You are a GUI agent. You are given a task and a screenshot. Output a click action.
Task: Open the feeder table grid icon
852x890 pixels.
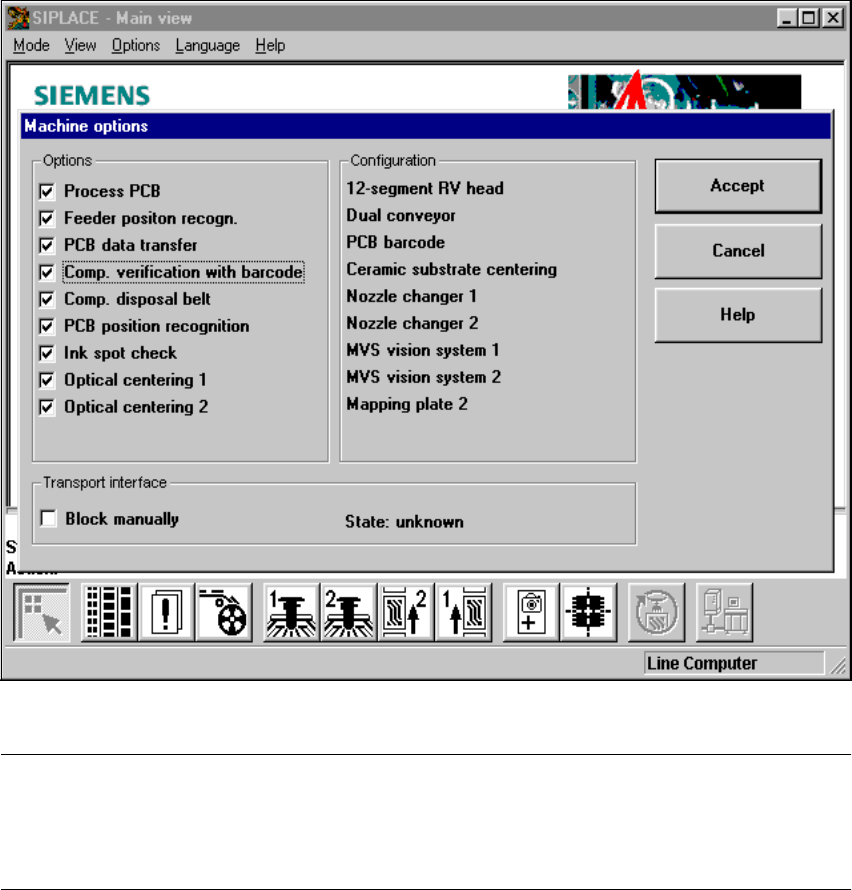pos(109,612)
